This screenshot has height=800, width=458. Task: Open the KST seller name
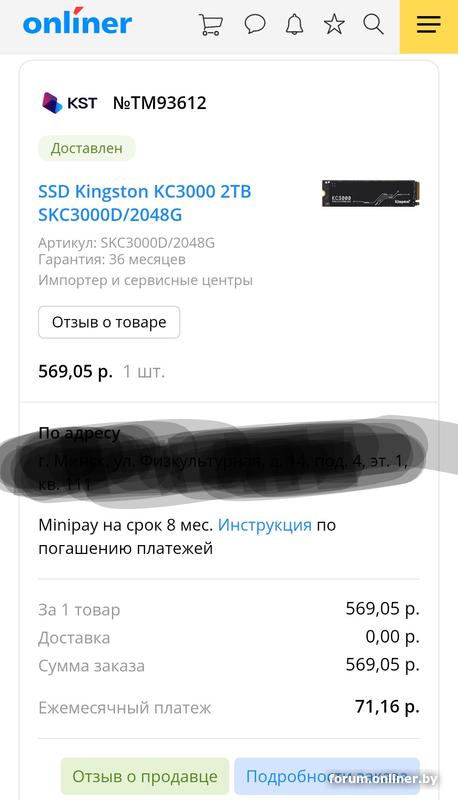pos(82,103)
